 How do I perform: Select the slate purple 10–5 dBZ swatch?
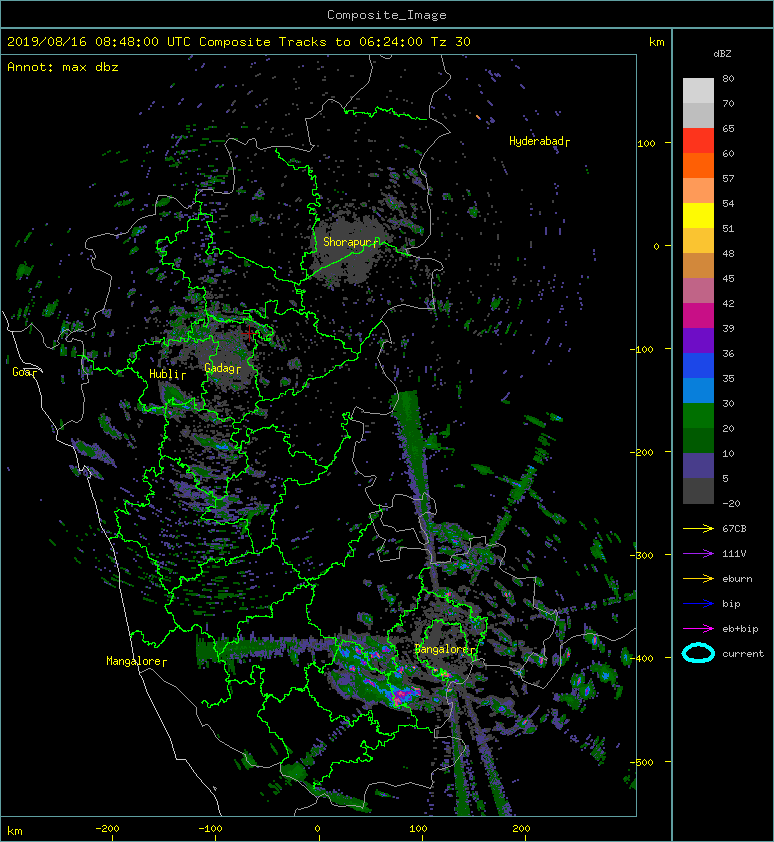tap(698, 465)
